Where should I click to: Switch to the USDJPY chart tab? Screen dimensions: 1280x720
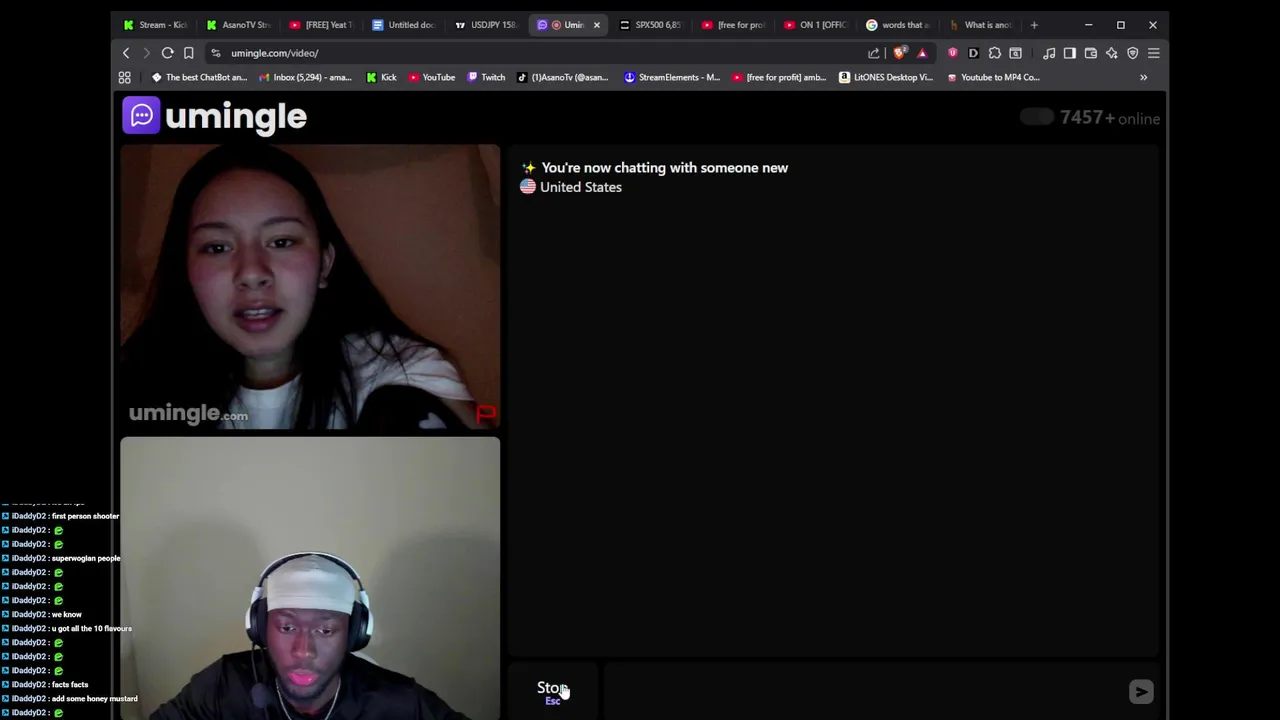point(487,25)
